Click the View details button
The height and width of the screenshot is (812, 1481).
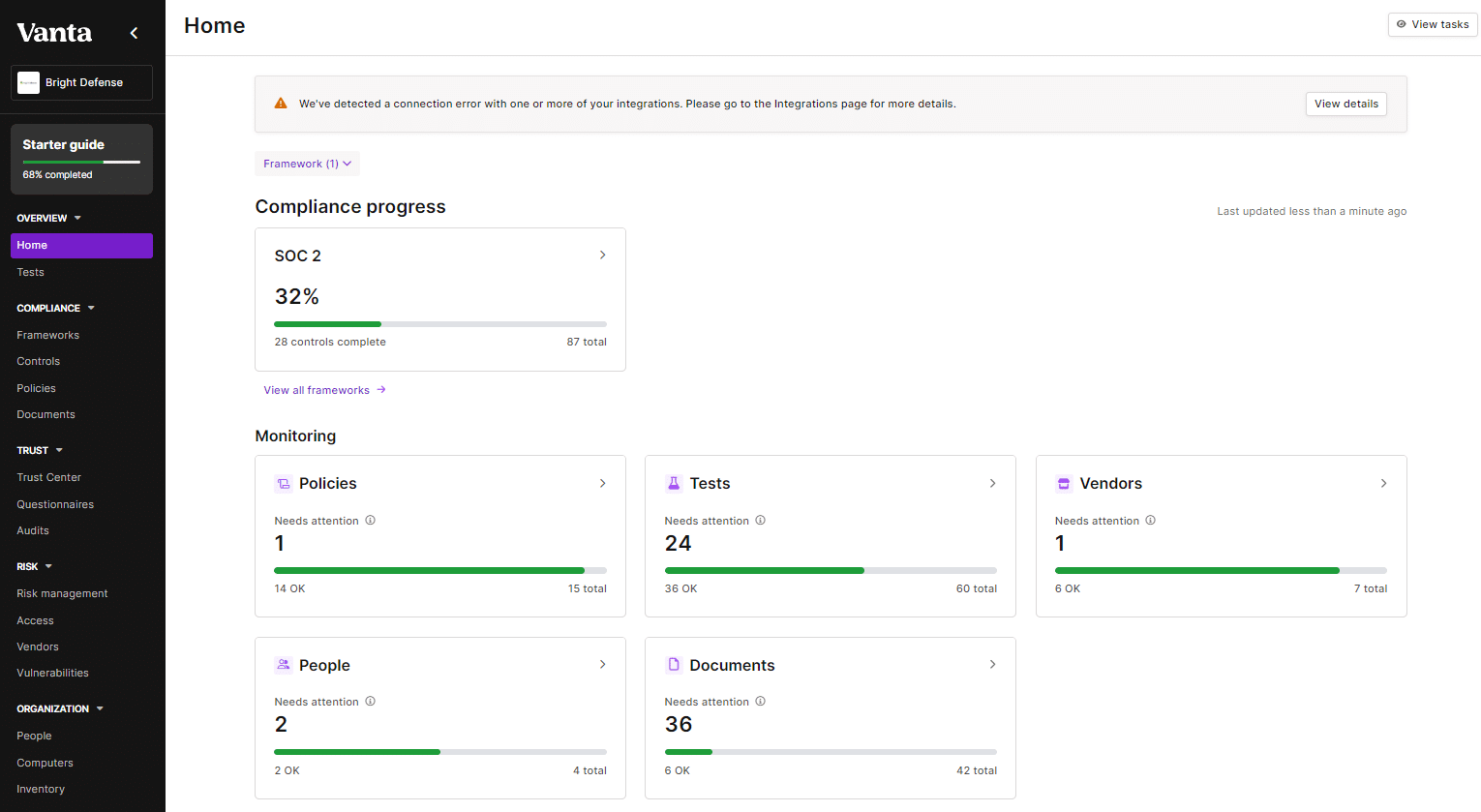tap(1345, 105)
